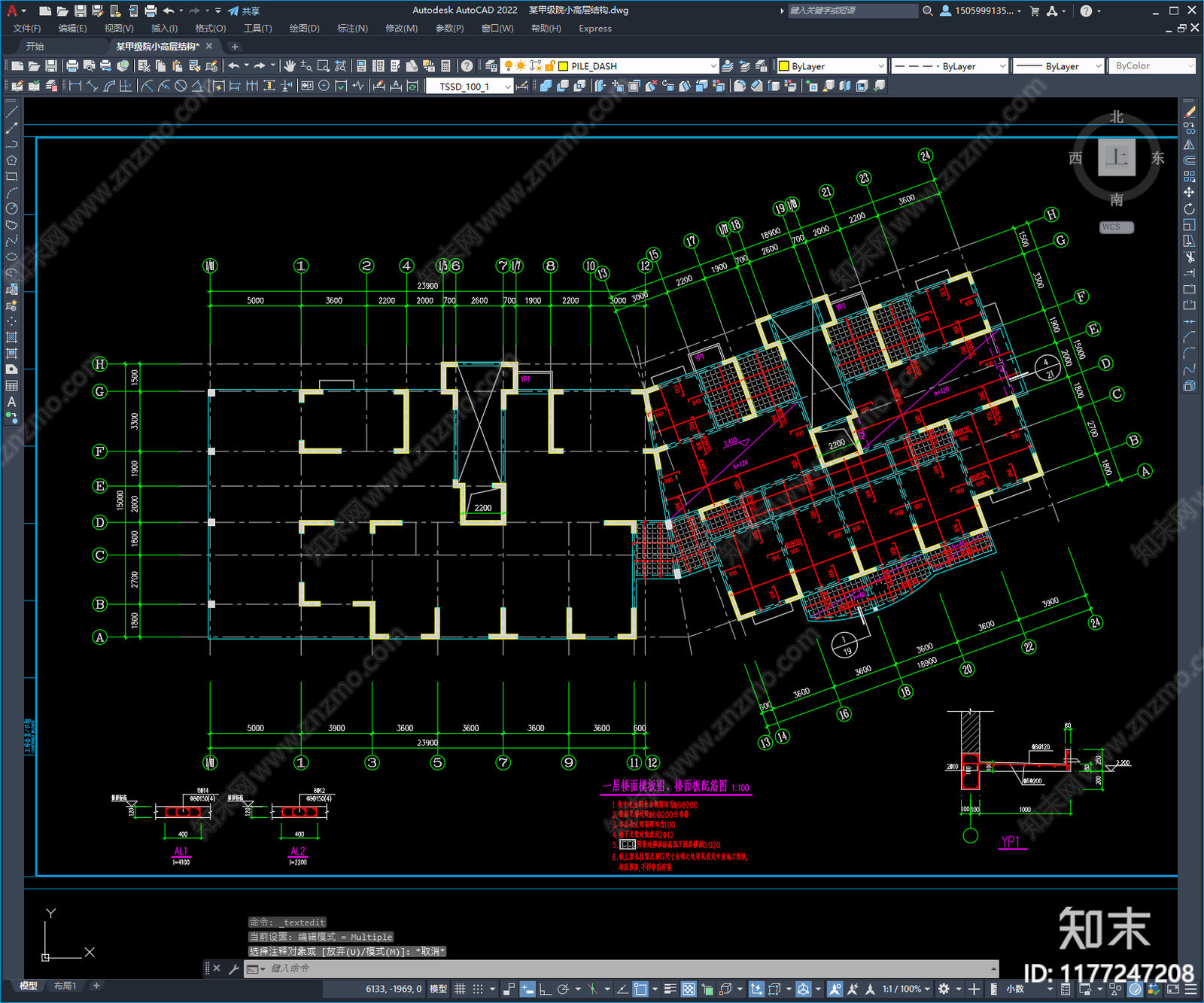Image resolution: width=1204 pixels, height=1003 pixels.
Task: Click the Diameter dimension icon
Action: tap(181, 86)
